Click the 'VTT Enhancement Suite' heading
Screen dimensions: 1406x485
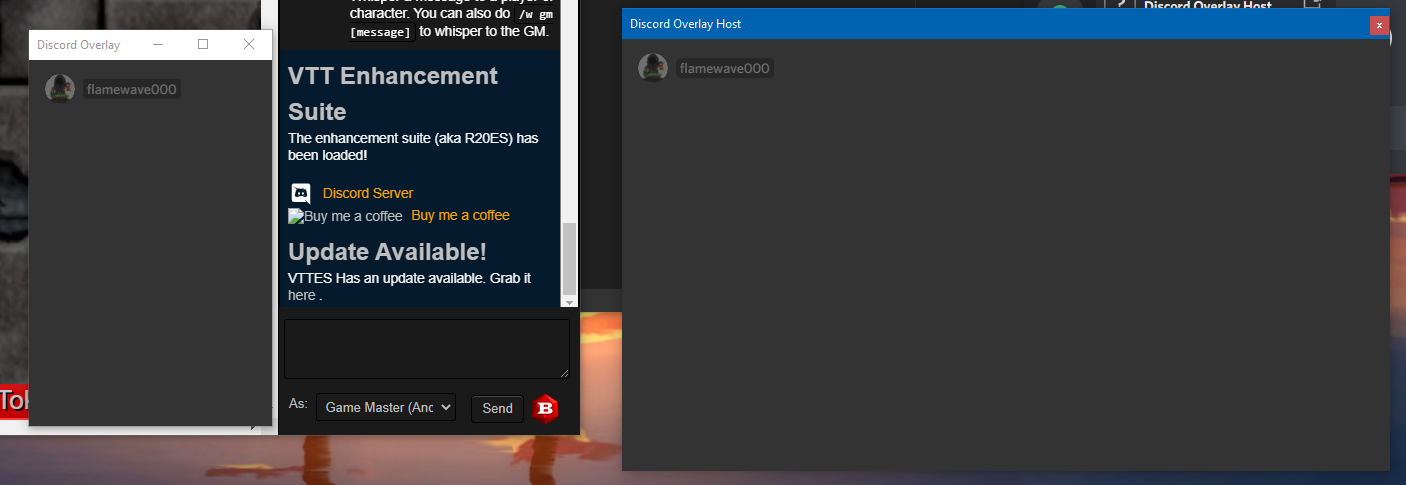click(393, 94)
